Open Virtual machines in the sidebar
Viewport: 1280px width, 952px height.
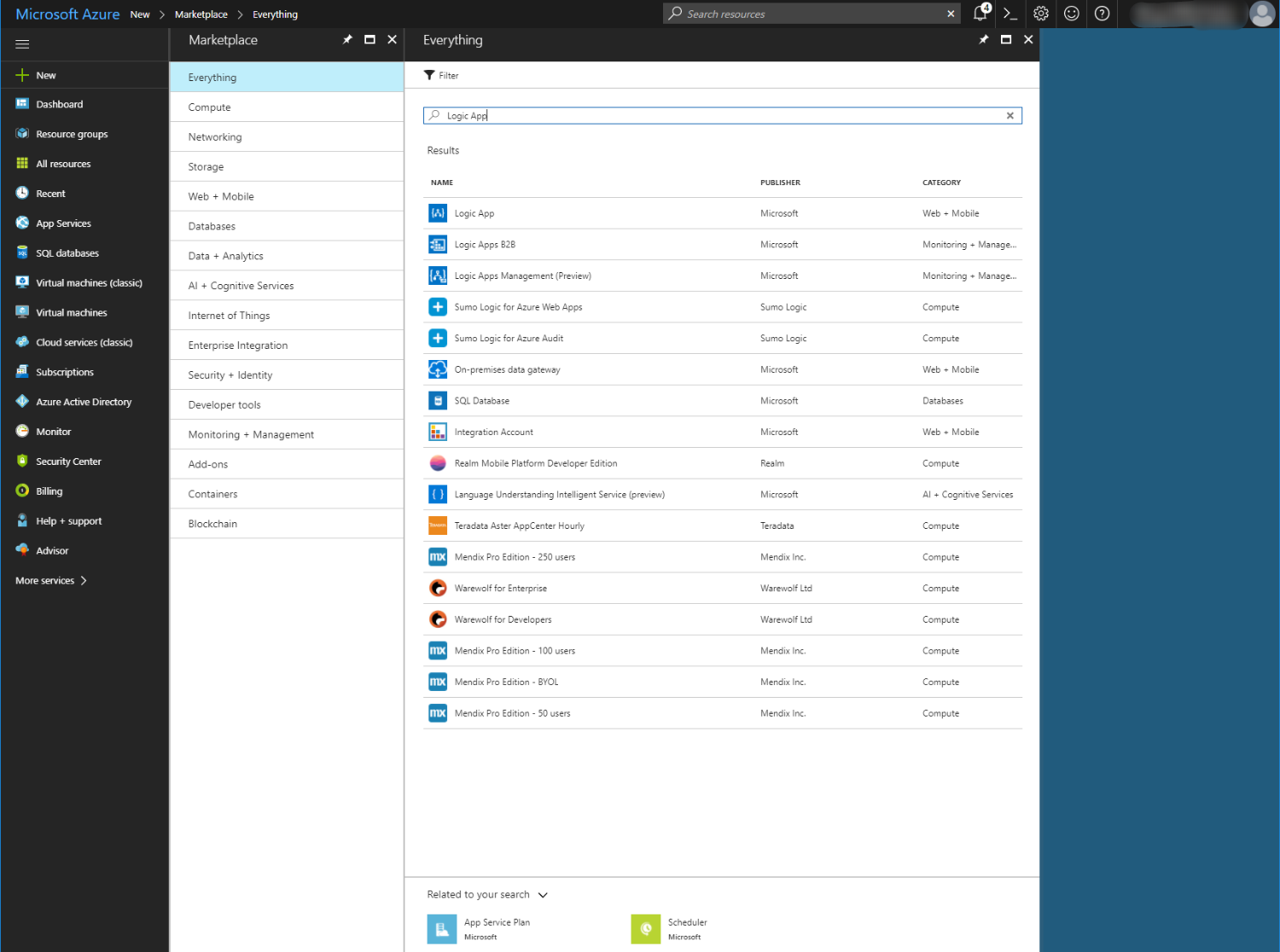click(x=84, y=312)
